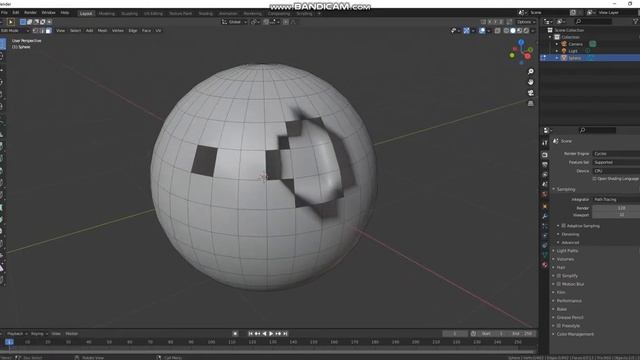Open the Tool properties tab icon
The image size is (640, 360).
[545, 143]
